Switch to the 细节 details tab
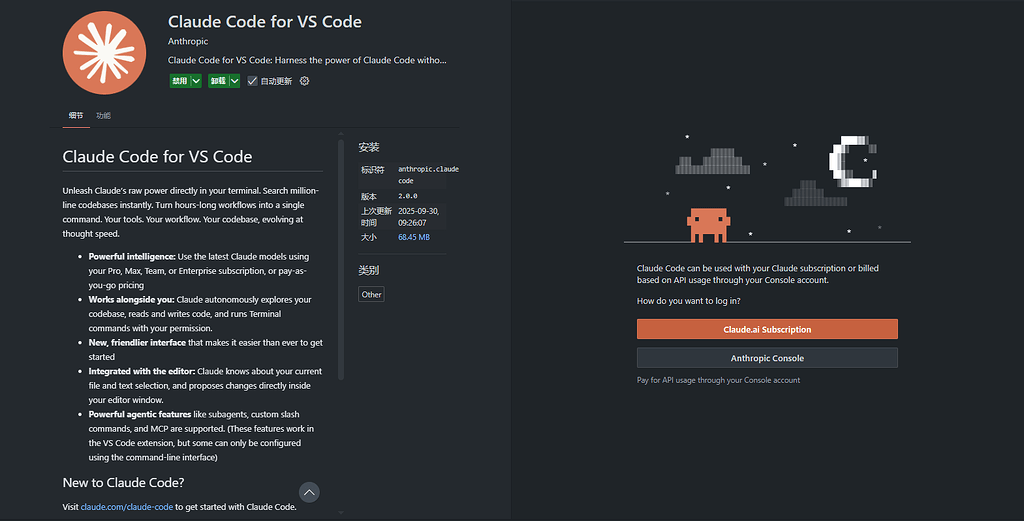This screenshot has height=521, width=1024. click(x=76, y=116)
